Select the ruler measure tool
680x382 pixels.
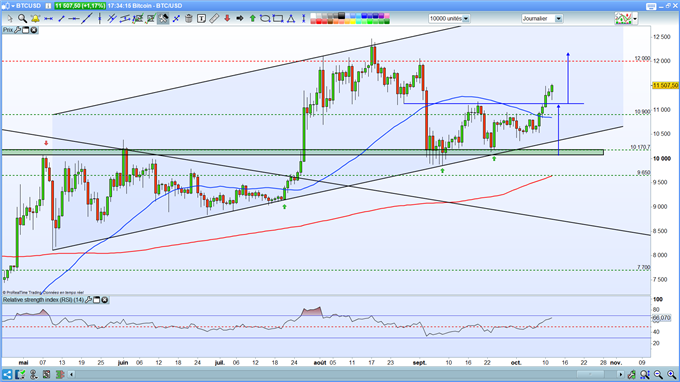click(214, 19)
